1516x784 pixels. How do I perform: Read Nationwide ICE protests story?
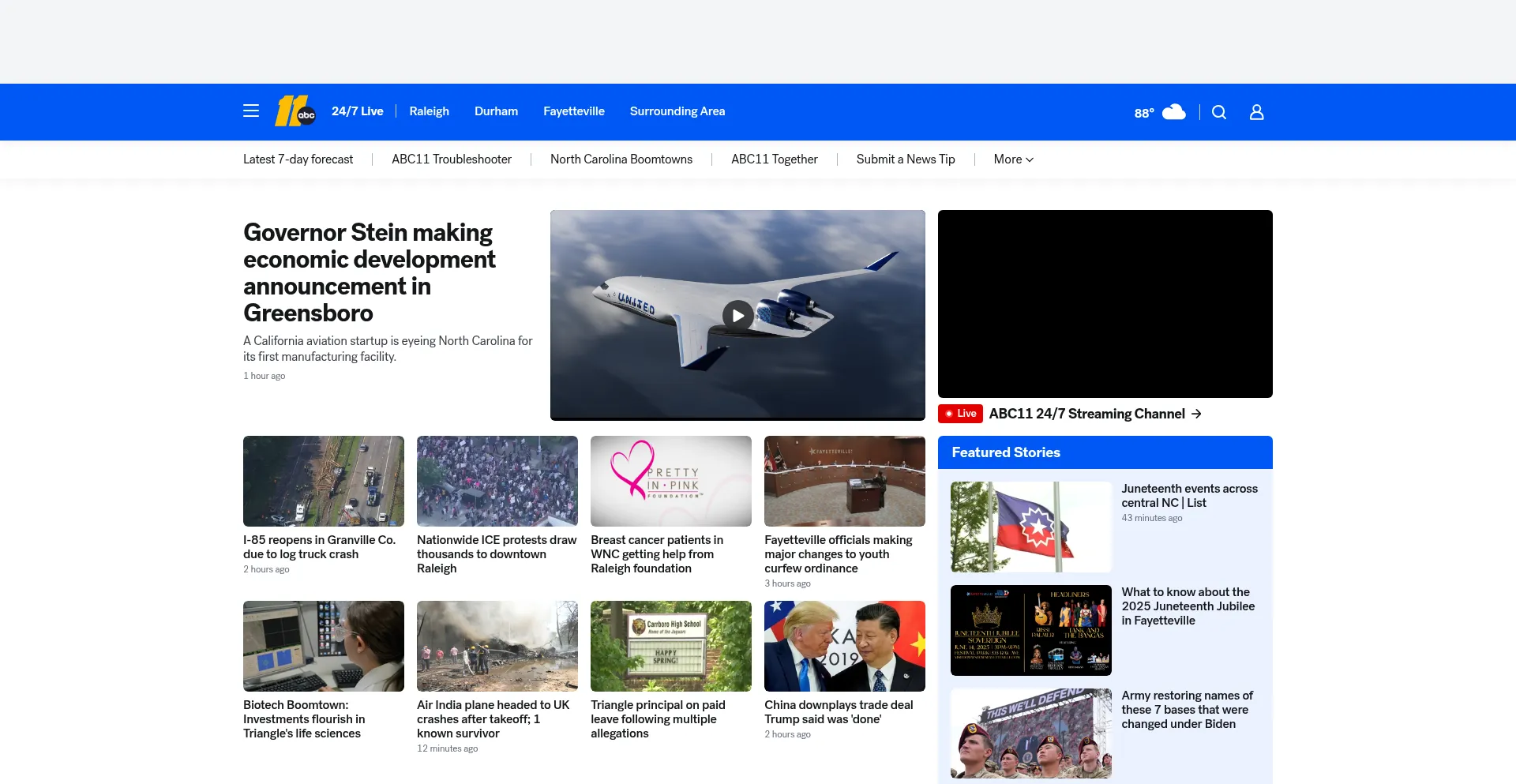coord(497,554)
